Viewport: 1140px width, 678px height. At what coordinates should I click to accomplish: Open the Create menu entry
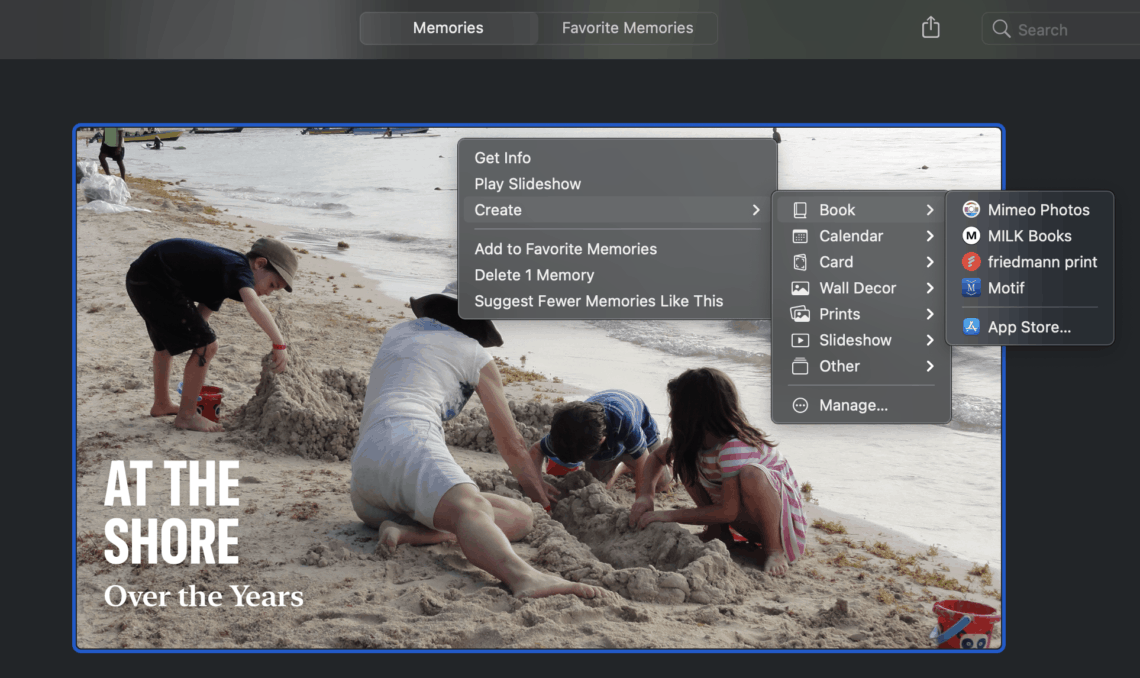coord(617,210)
